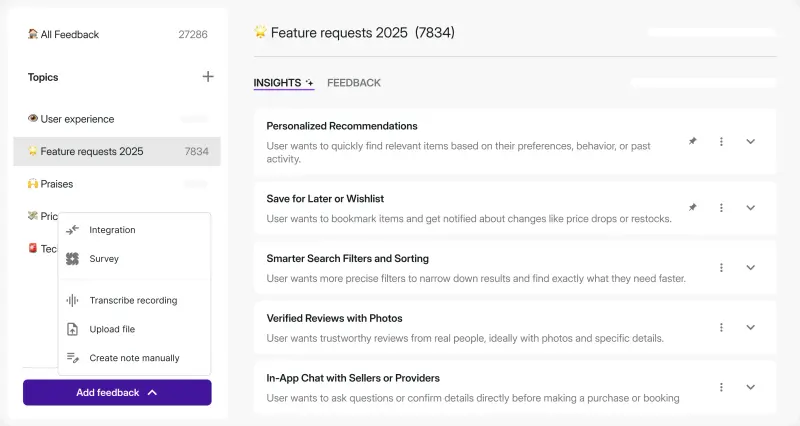Open more options for Save for Later or Wishlist

point(721,208)
